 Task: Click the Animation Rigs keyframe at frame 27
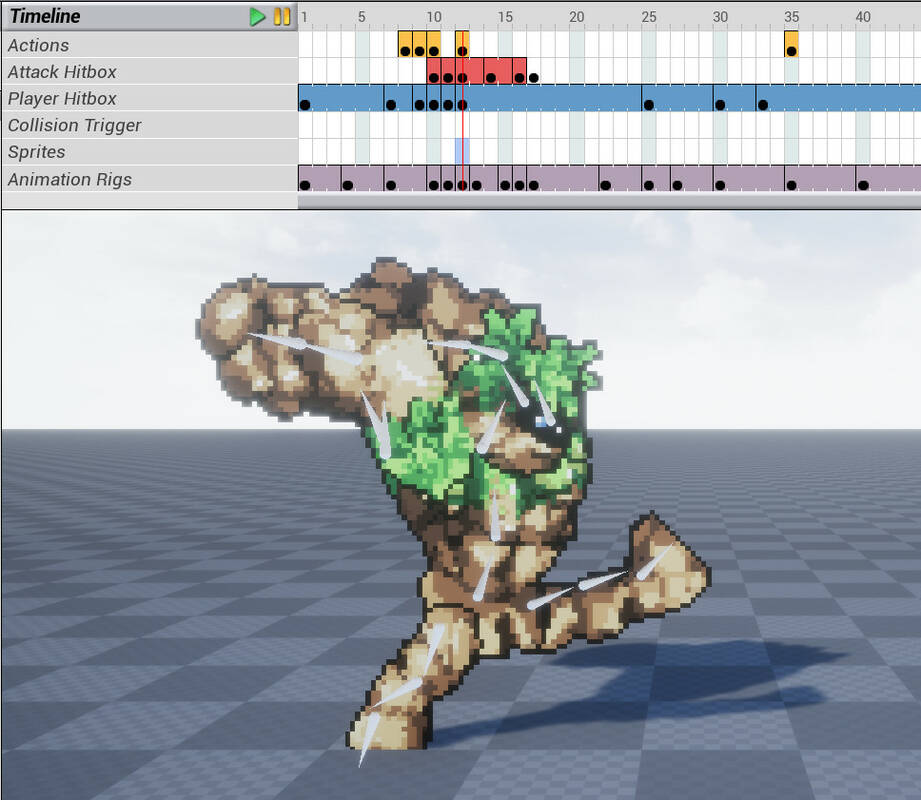[x=677, y=185]
